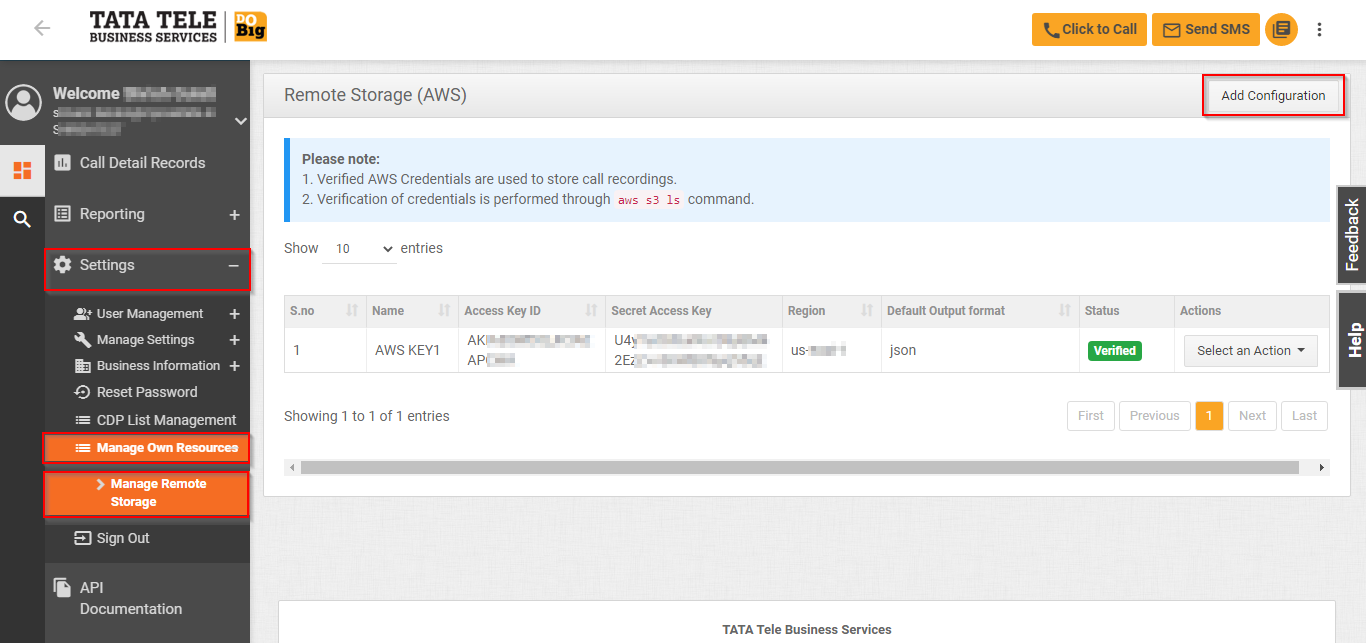Open the TATA Tele Business Services logo
Image resolution: width=1366 pixels, height=643 pixels.
[x=178, y=27]
